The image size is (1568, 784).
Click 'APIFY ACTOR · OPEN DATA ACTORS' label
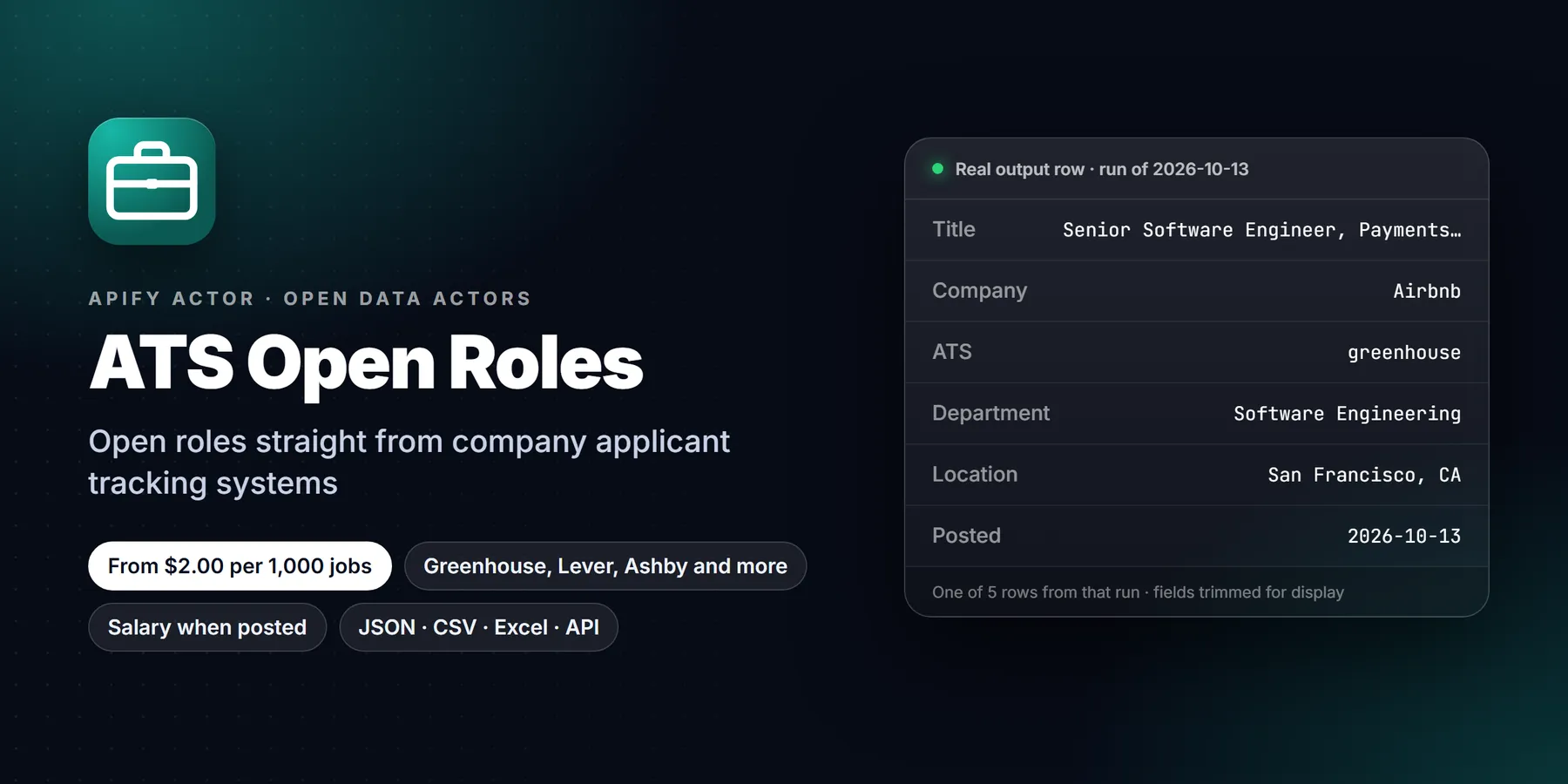pos(310,299)
